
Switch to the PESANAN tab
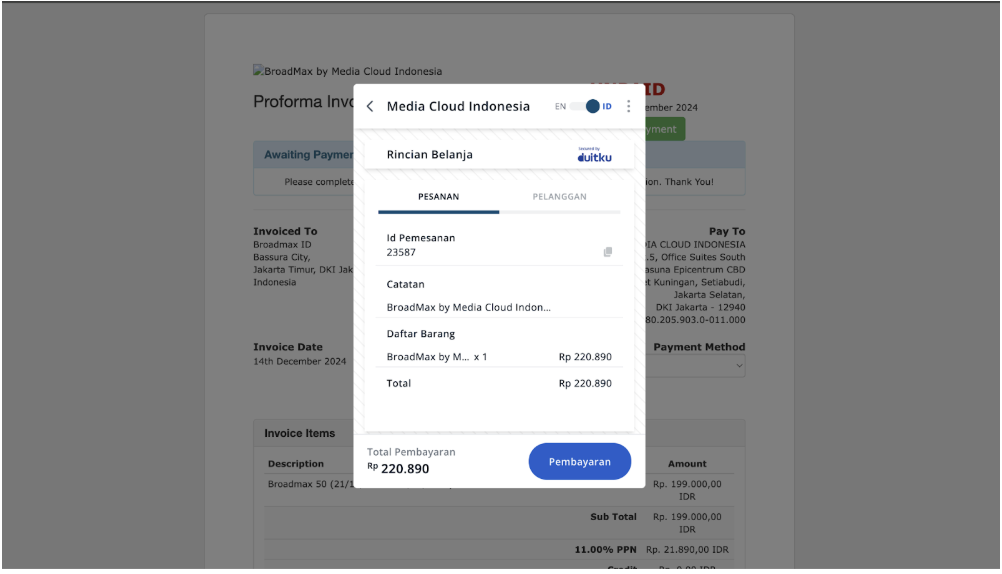[438, 197]
